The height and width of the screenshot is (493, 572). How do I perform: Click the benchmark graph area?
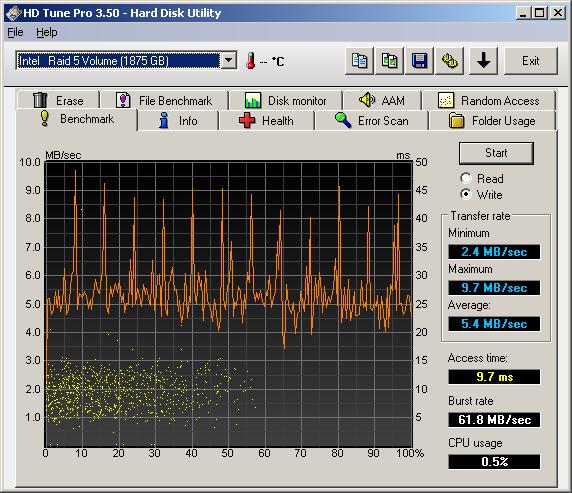tap(229, 304)
